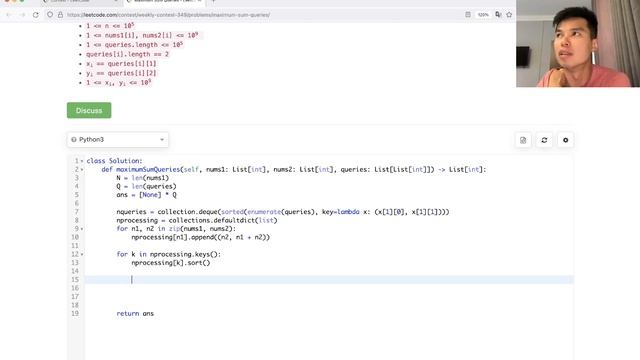
Task: Click constraint '1 <= queries.length <= 10^5'
Action: pos(134,44)
